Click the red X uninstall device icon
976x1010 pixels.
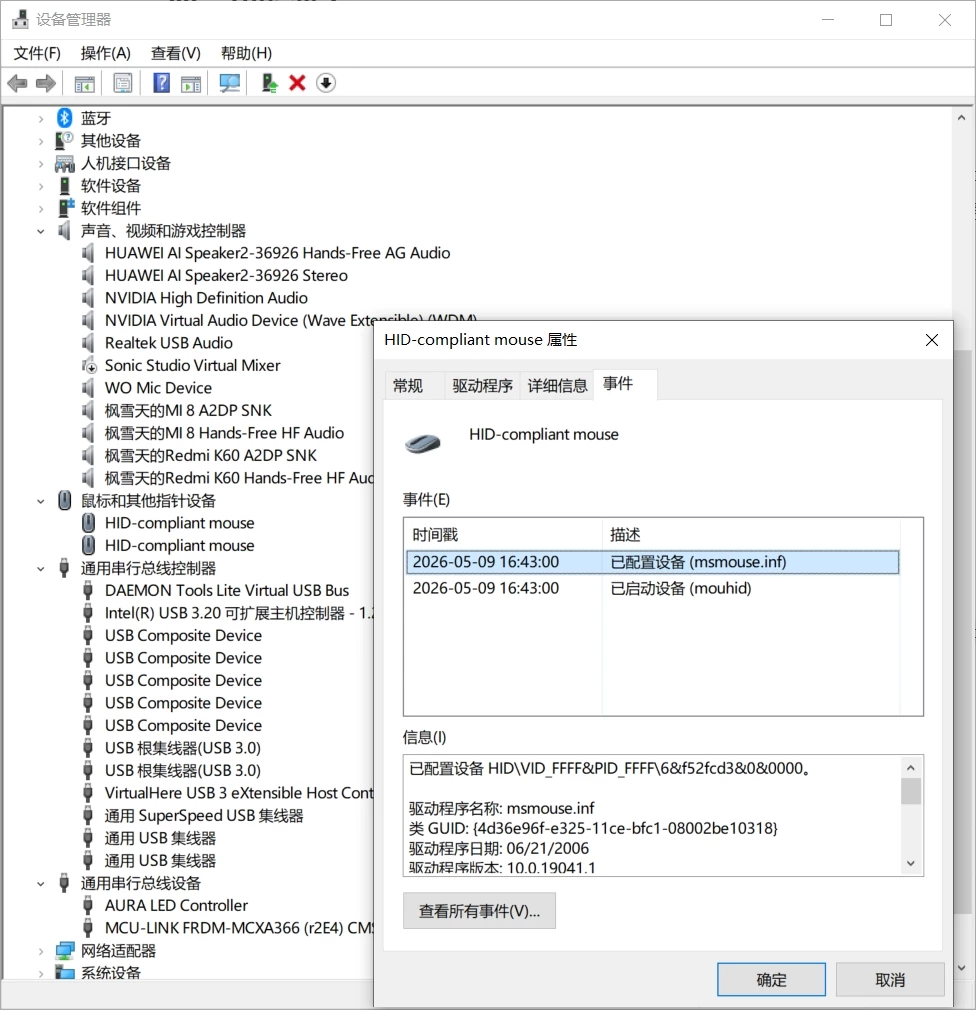point(297,83)
